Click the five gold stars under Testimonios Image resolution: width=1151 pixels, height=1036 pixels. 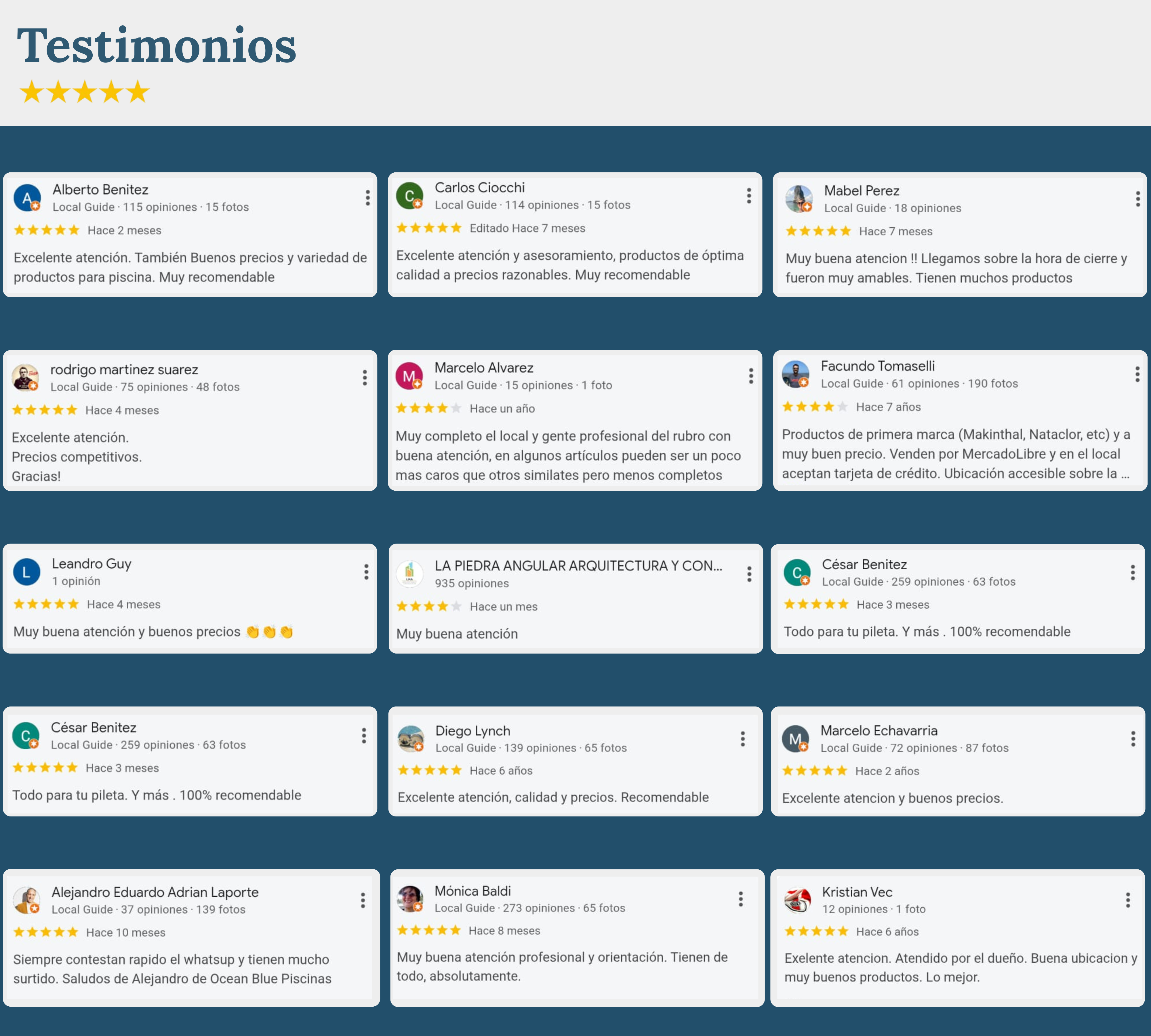click(85, 92)
